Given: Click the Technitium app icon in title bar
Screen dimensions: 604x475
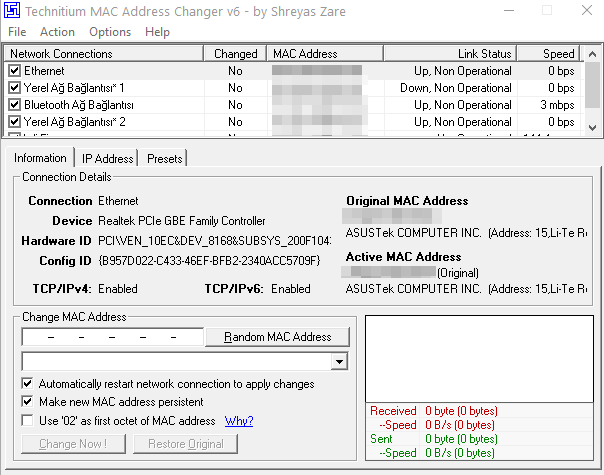Looking at the screenshot, I should tap(11, 10).
